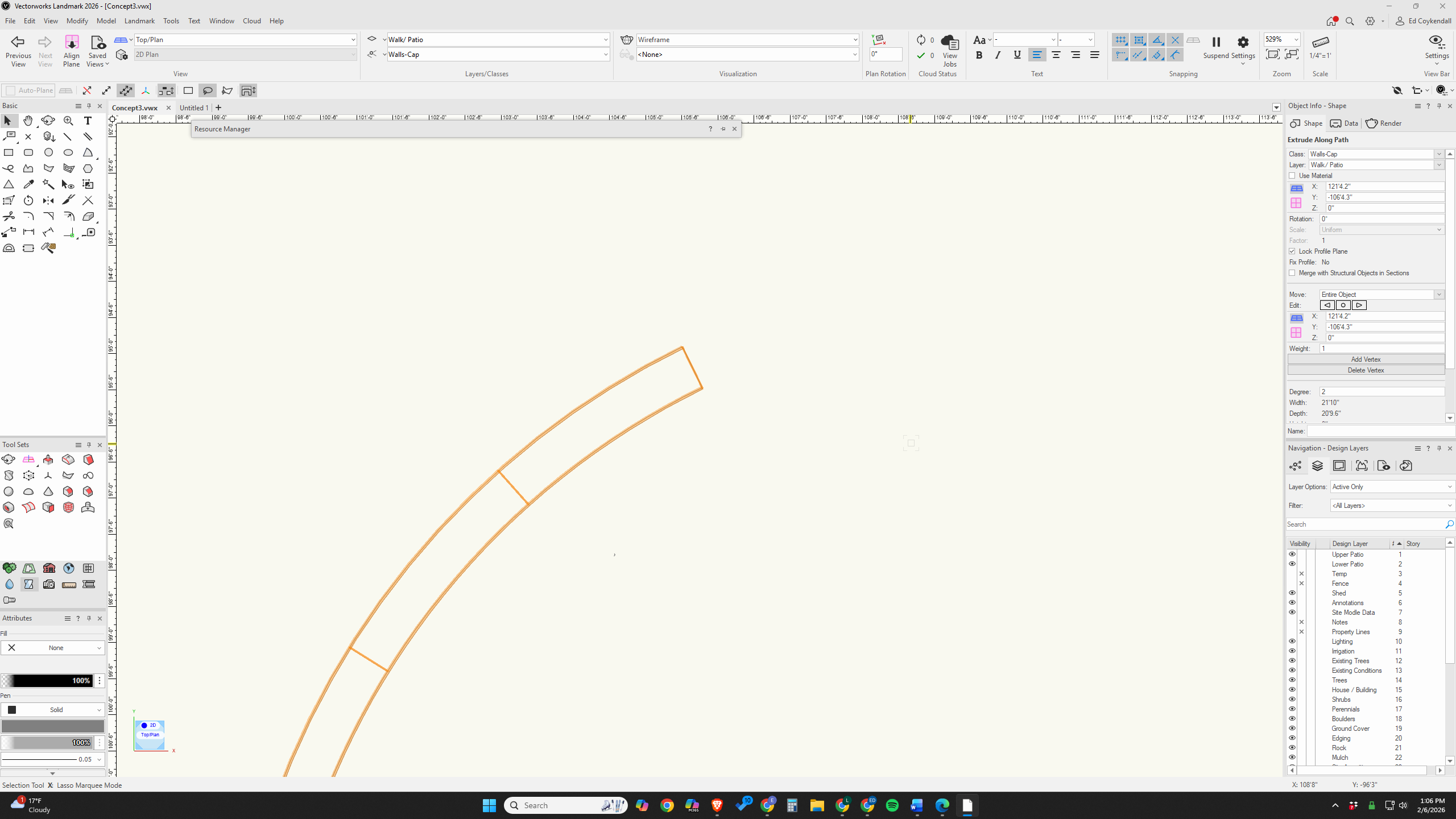Open Classes tab in Navigation palette
The image size is (1456, 819).
coord(1296,466)
